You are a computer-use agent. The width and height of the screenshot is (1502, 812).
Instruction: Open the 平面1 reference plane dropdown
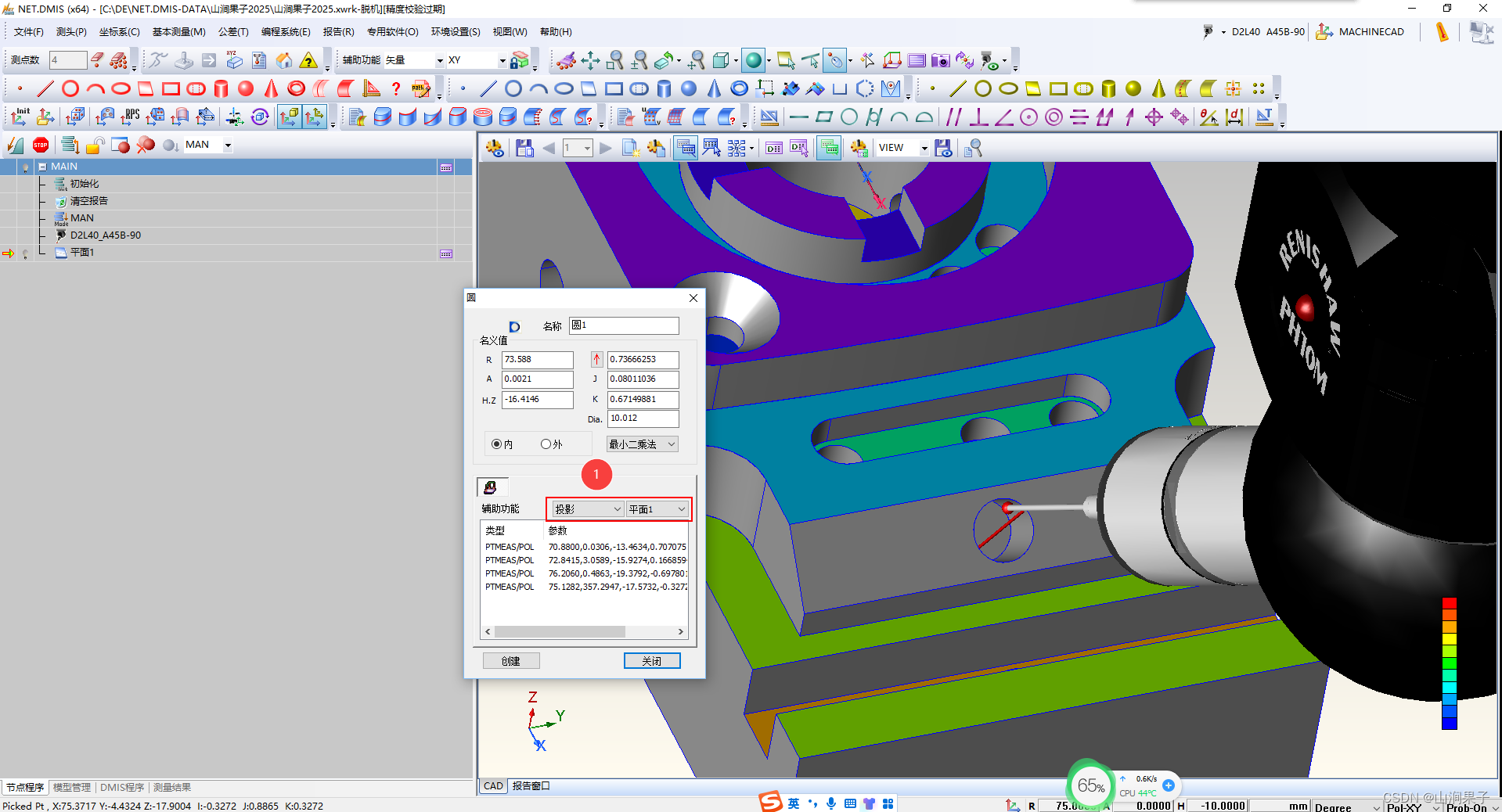(x=657, y=509)
